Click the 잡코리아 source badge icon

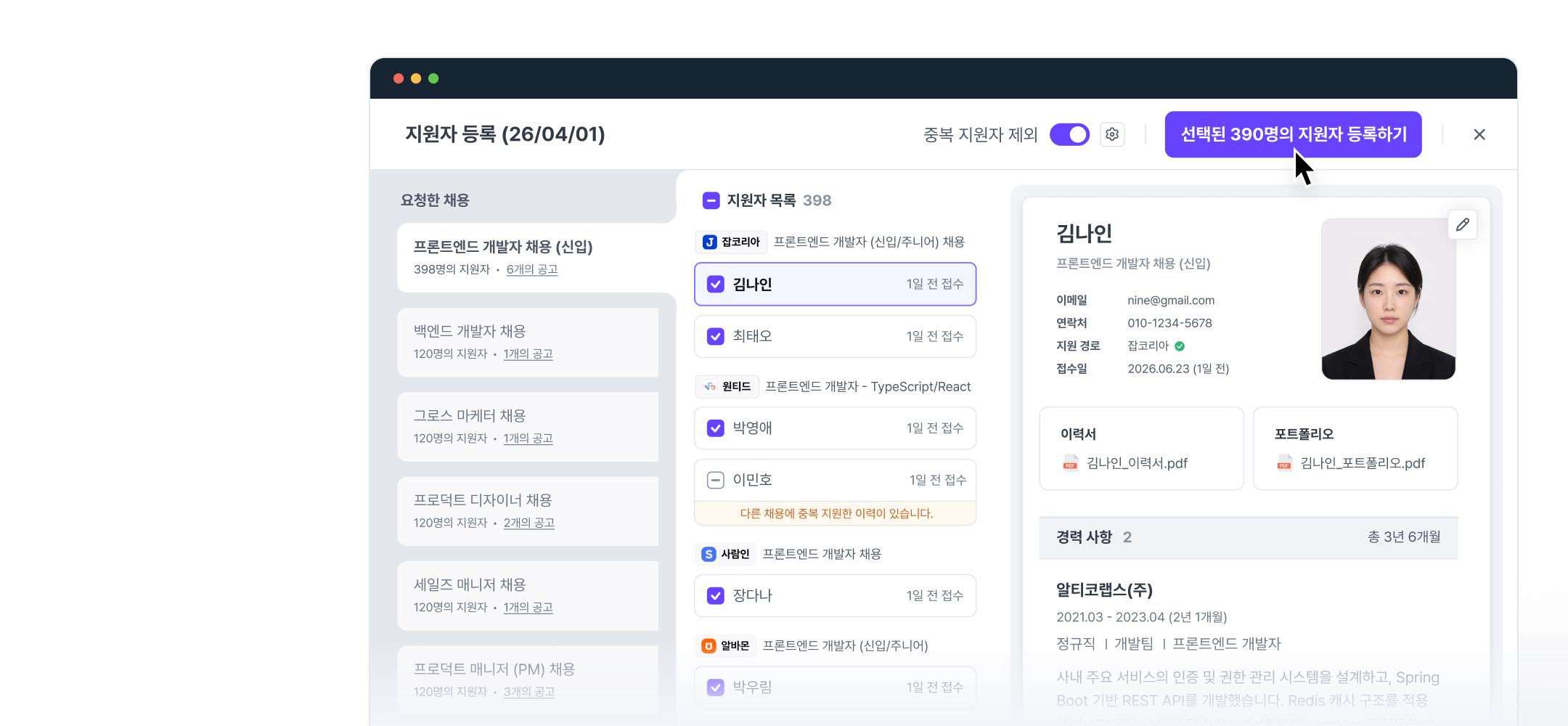(710, 242)
